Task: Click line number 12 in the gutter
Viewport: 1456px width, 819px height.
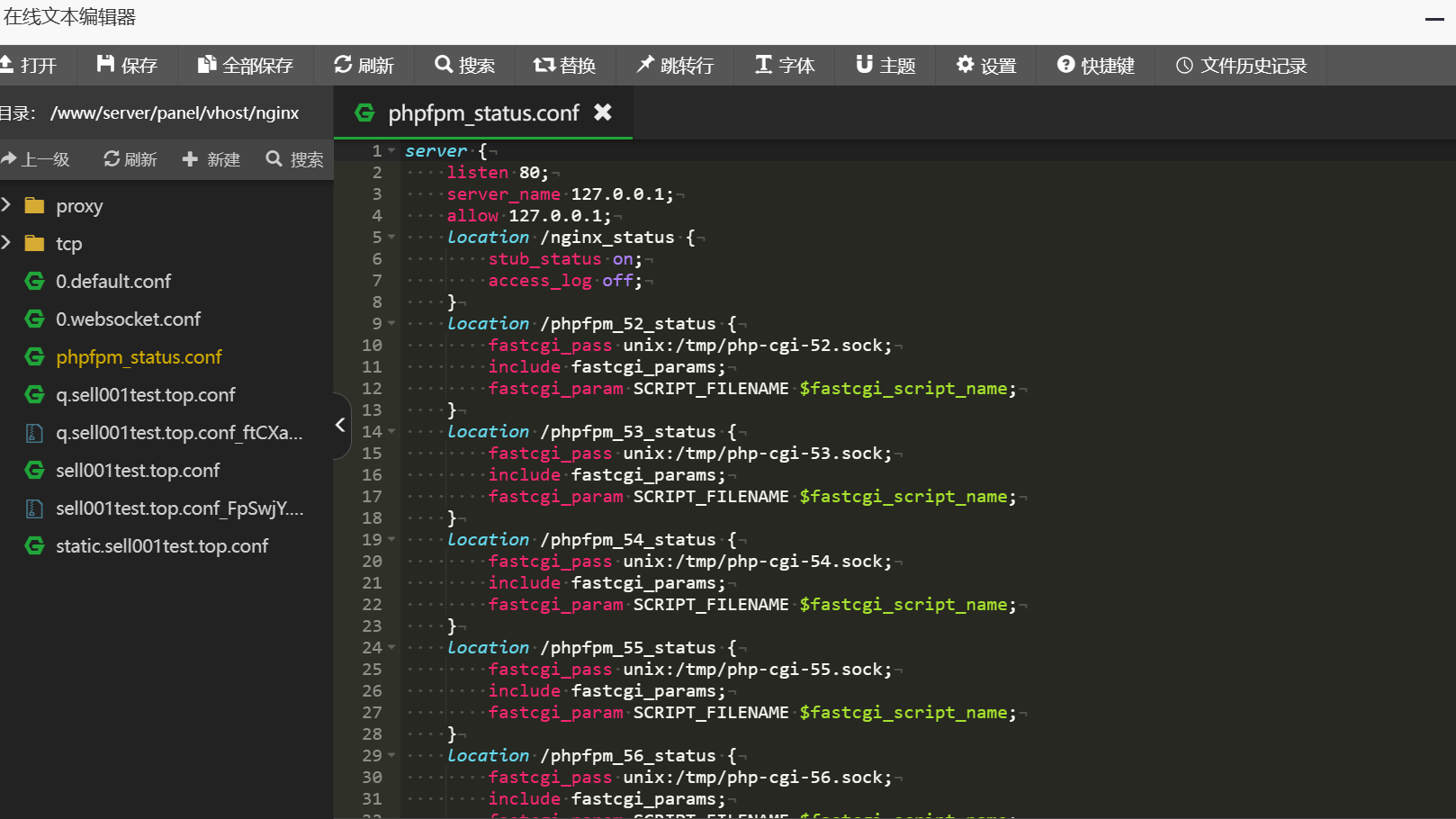Action: (x=372, y=389)
